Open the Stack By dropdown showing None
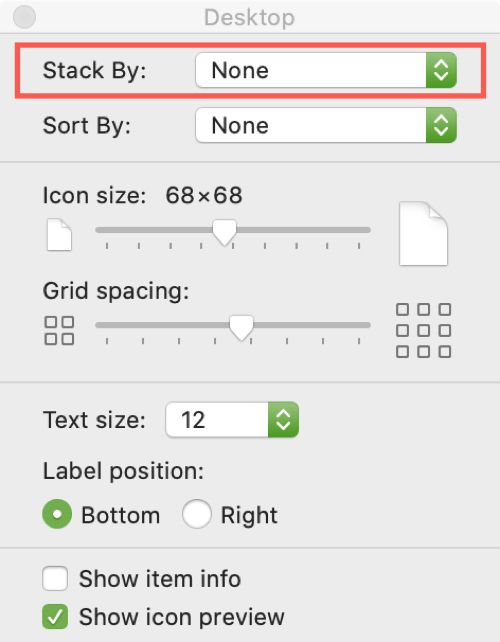 pyautogui.click(x=326, y=70)
